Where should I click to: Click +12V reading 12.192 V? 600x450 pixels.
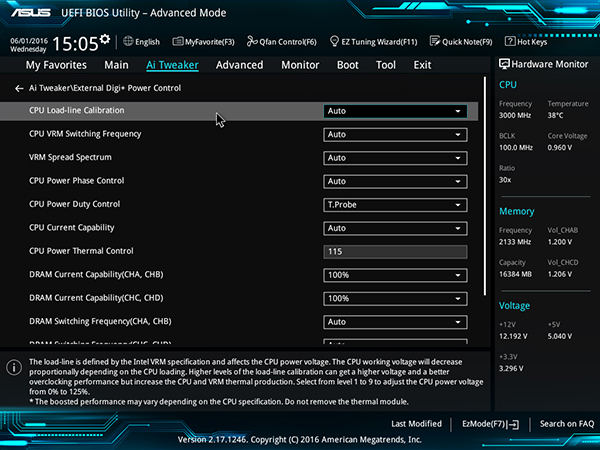(x=513, y=336)
